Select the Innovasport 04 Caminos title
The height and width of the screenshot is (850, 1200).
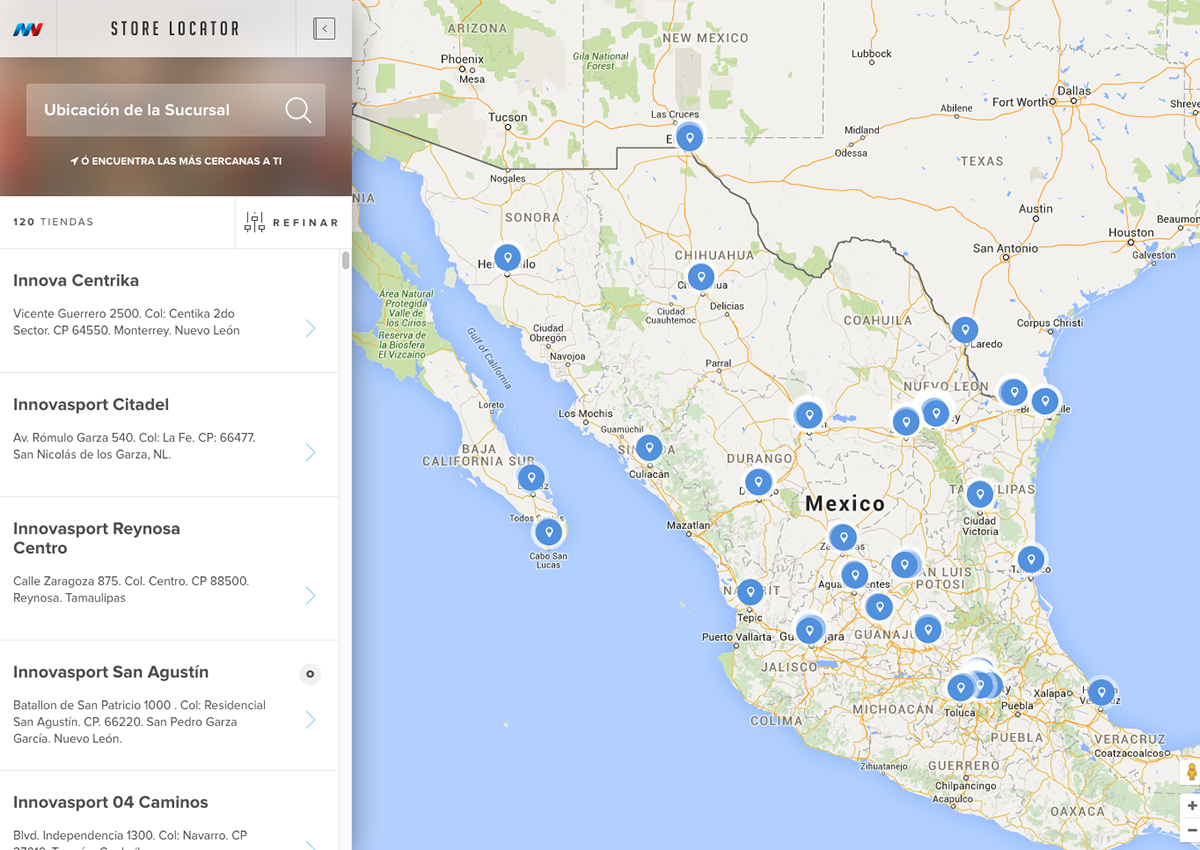tap(111, 802)
